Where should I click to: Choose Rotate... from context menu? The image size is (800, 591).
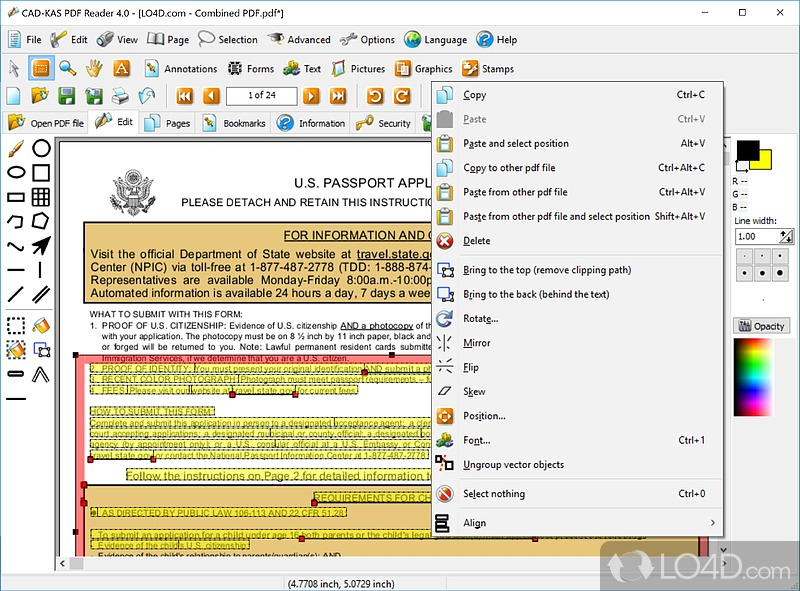(x=578, y=318)
